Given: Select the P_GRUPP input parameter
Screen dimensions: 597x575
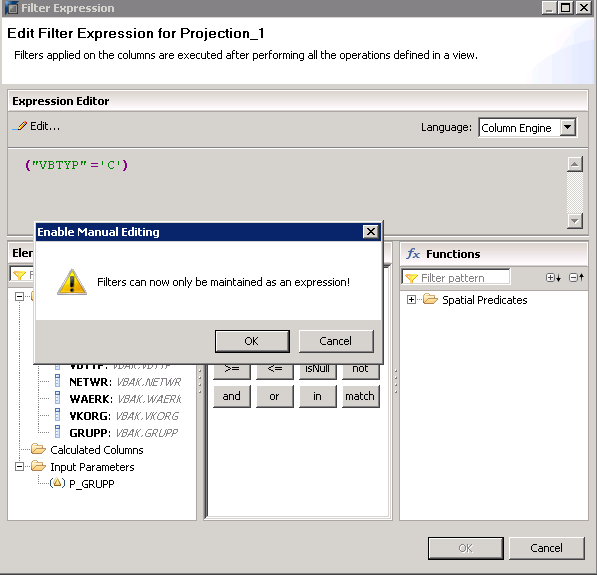Looking at the screenshot, I should (x=92, y=484).
